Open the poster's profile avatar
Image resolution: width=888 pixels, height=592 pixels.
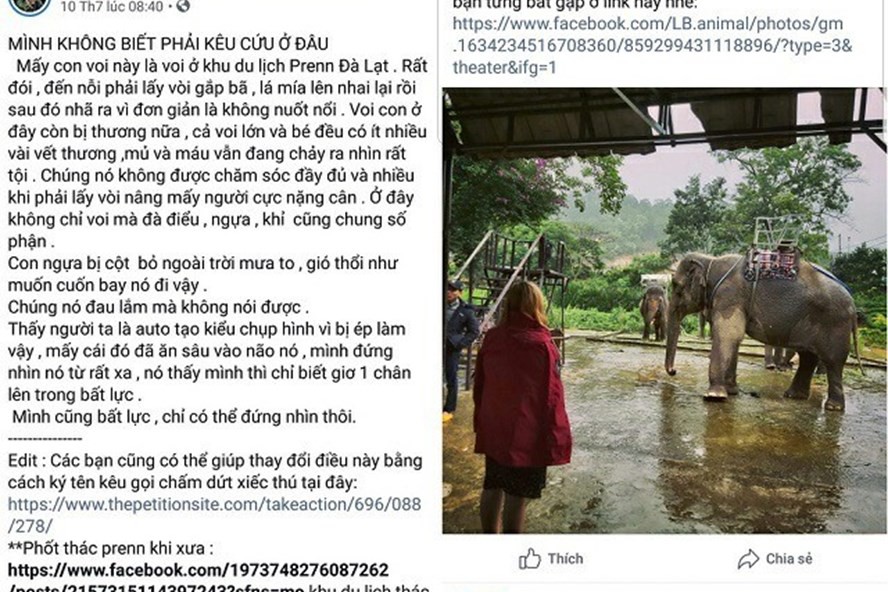[29, 6]
